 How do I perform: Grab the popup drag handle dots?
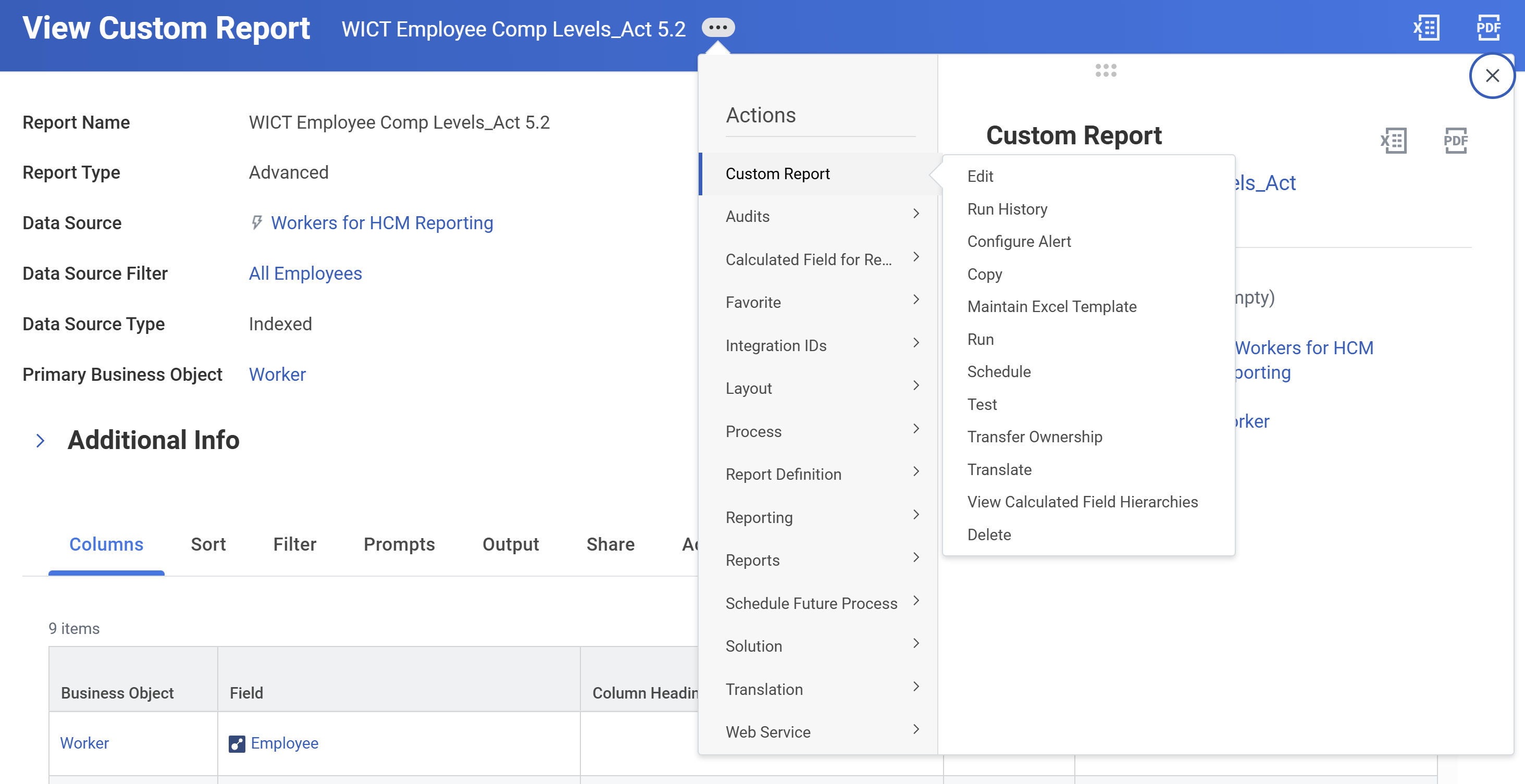point(1105,70)
